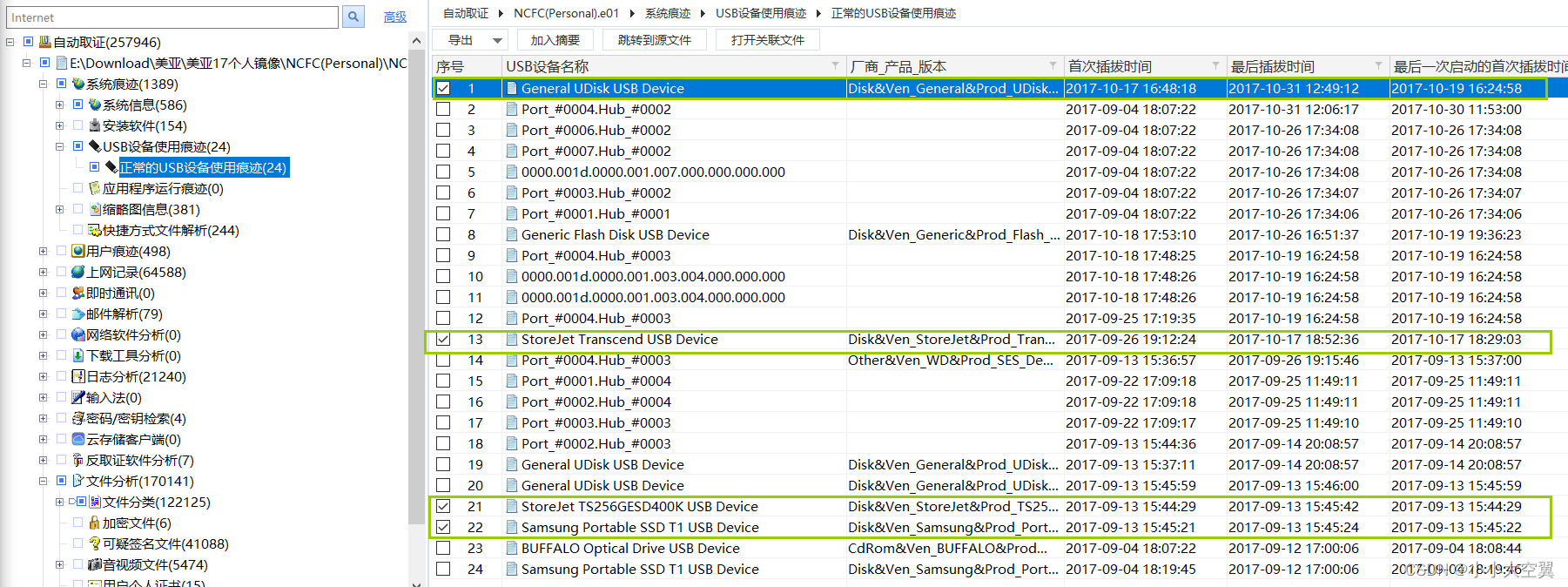Click the 密码/密钥检索 icon
The width and height of the screenshot is (1568, 587).
click(78, 418)
